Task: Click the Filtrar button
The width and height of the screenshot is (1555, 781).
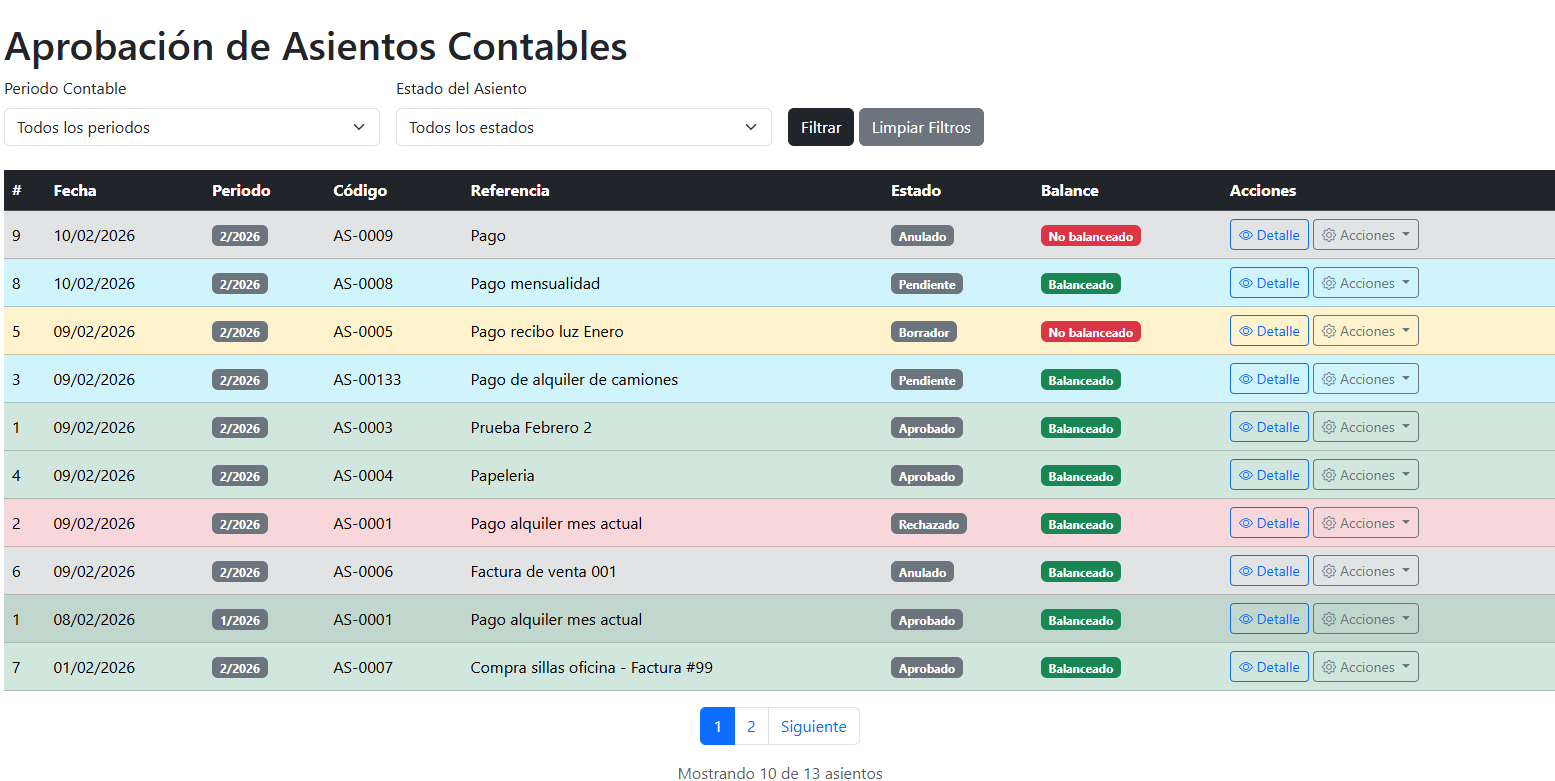Action: 820,127
